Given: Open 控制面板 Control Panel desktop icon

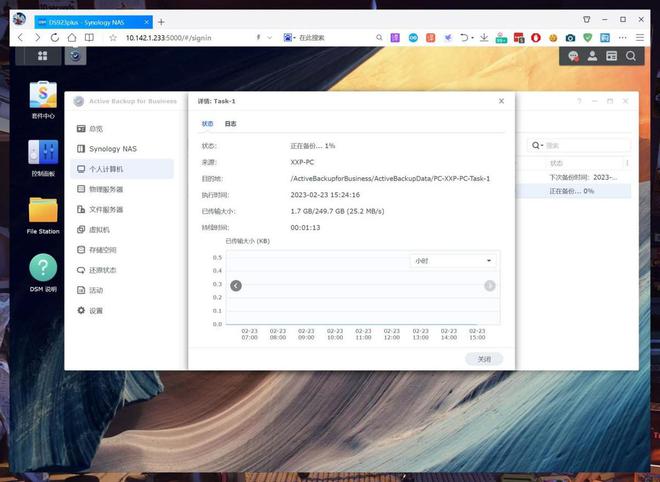Looking at the screenshot, I should coord(43,155).
